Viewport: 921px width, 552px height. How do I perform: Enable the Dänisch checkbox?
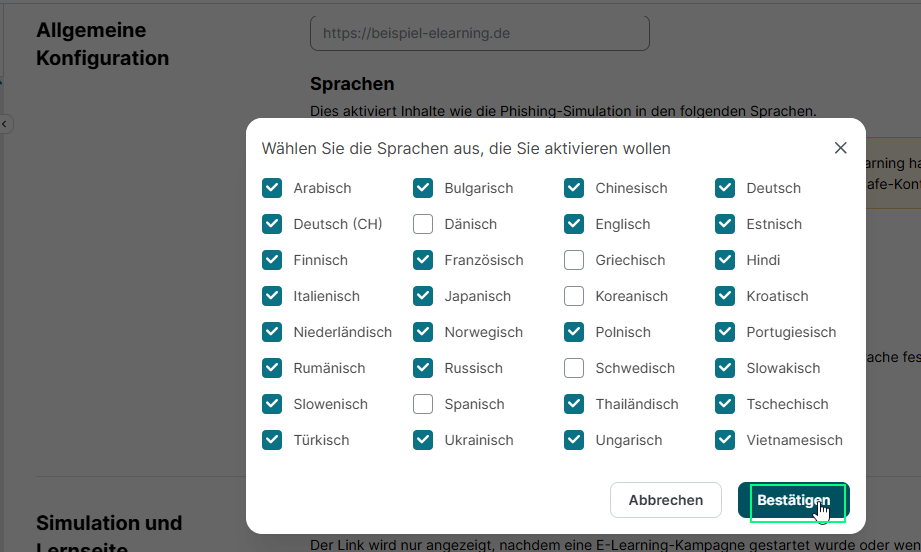423,224
